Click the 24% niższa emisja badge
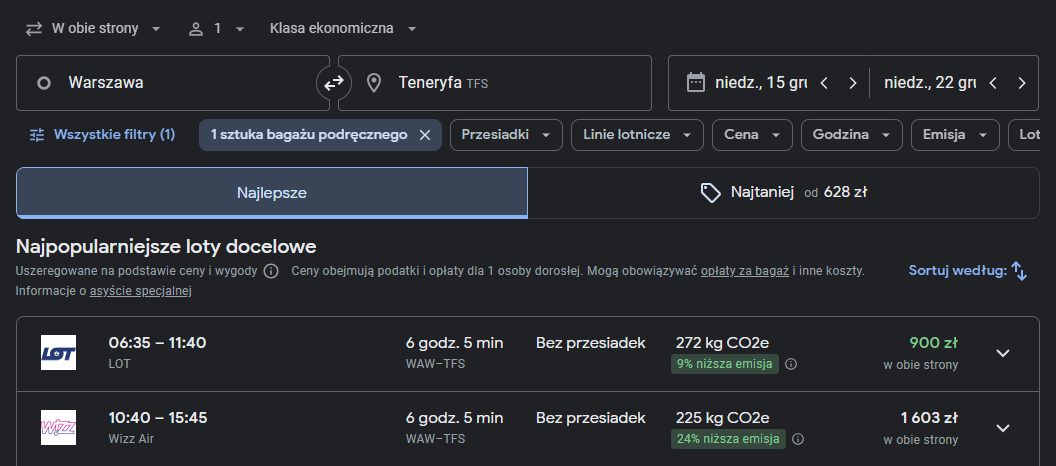 [x=728, y=439]
